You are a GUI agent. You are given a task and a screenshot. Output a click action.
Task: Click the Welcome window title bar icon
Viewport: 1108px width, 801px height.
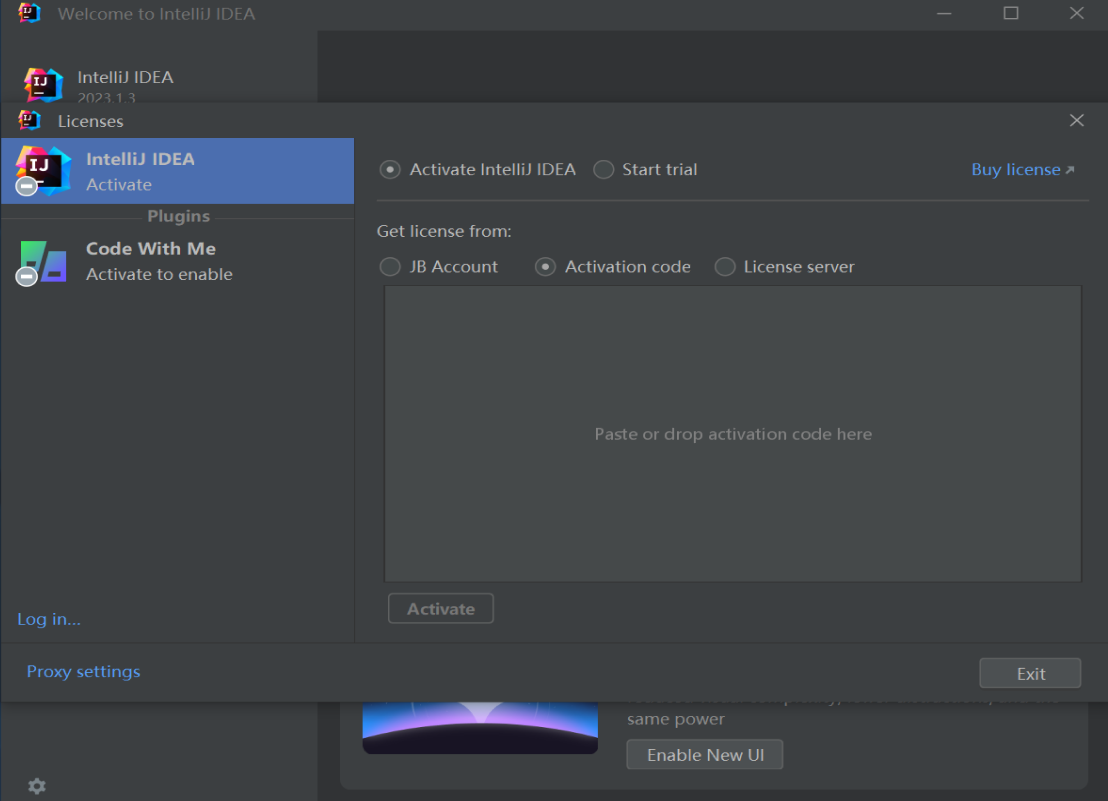[x=30, y=14]
